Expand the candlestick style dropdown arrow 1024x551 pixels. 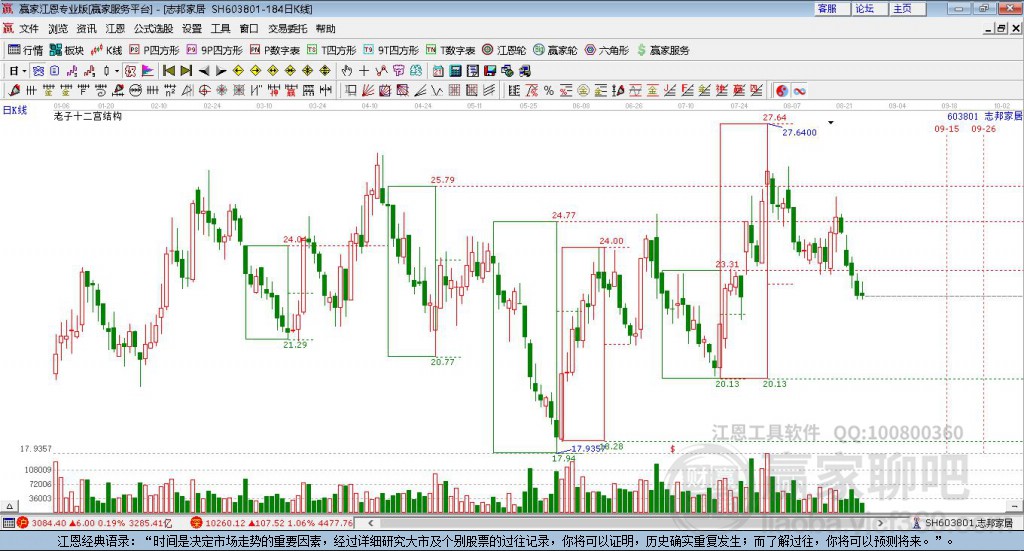coord(117,71)
